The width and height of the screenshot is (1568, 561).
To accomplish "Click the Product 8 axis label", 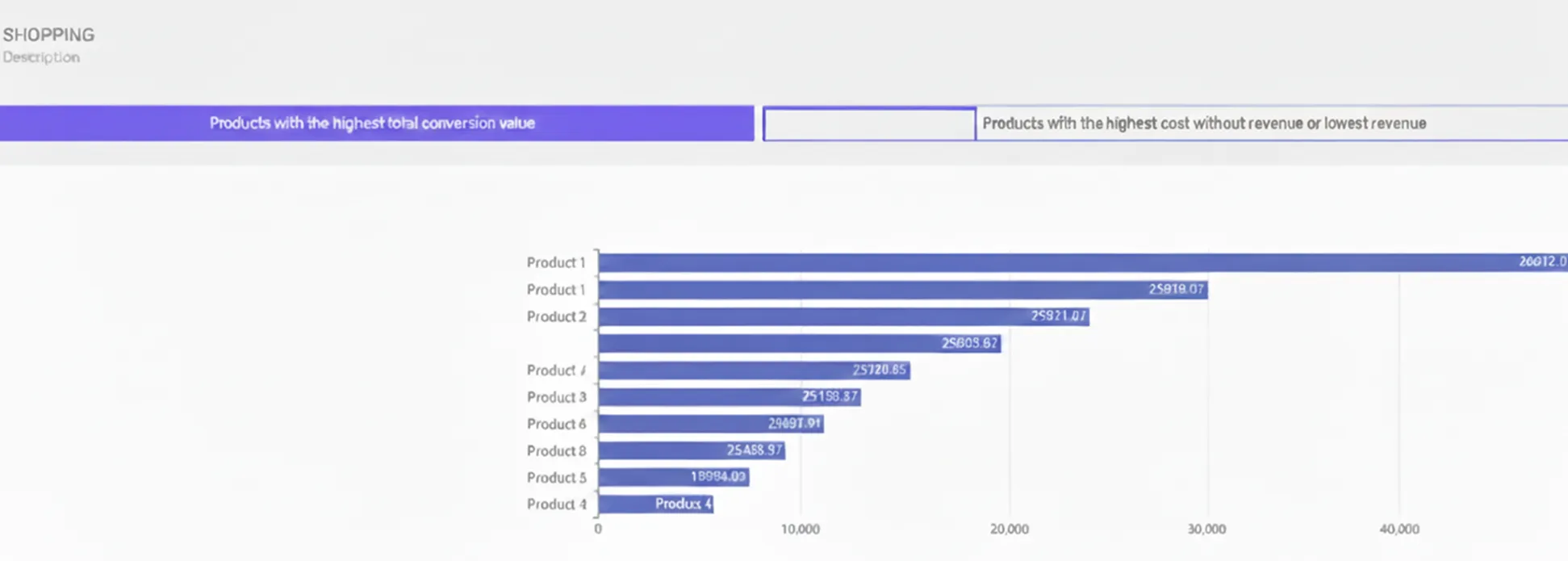I will click(x=556, y=450).
